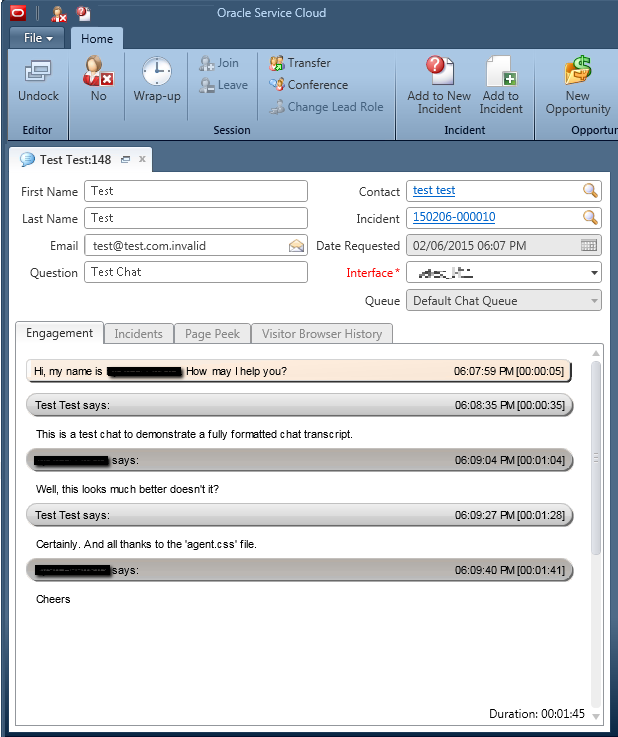
Task: Pop out the Test Test:148 tab
Action: [125, 160]
